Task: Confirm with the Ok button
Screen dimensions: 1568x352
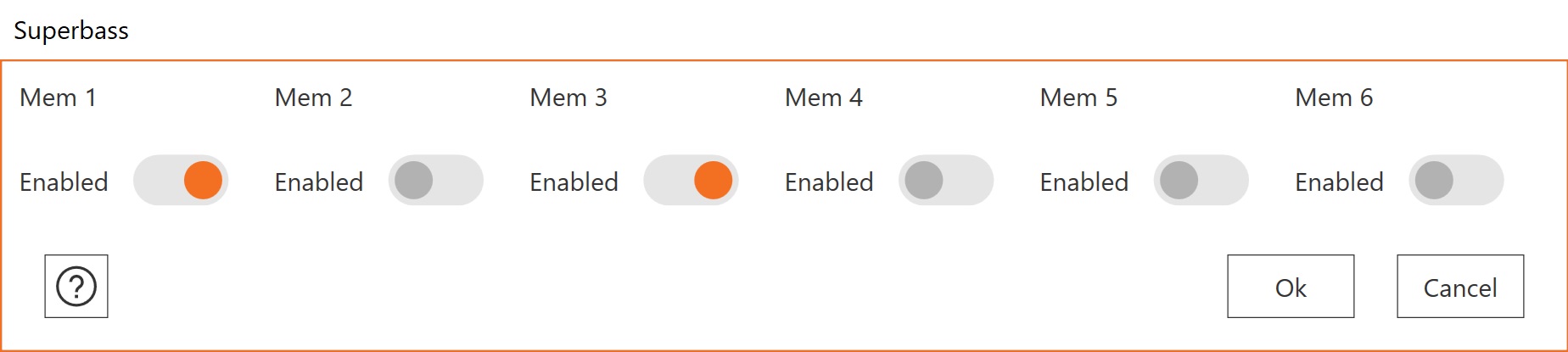Action: (x=1291, y=287)
